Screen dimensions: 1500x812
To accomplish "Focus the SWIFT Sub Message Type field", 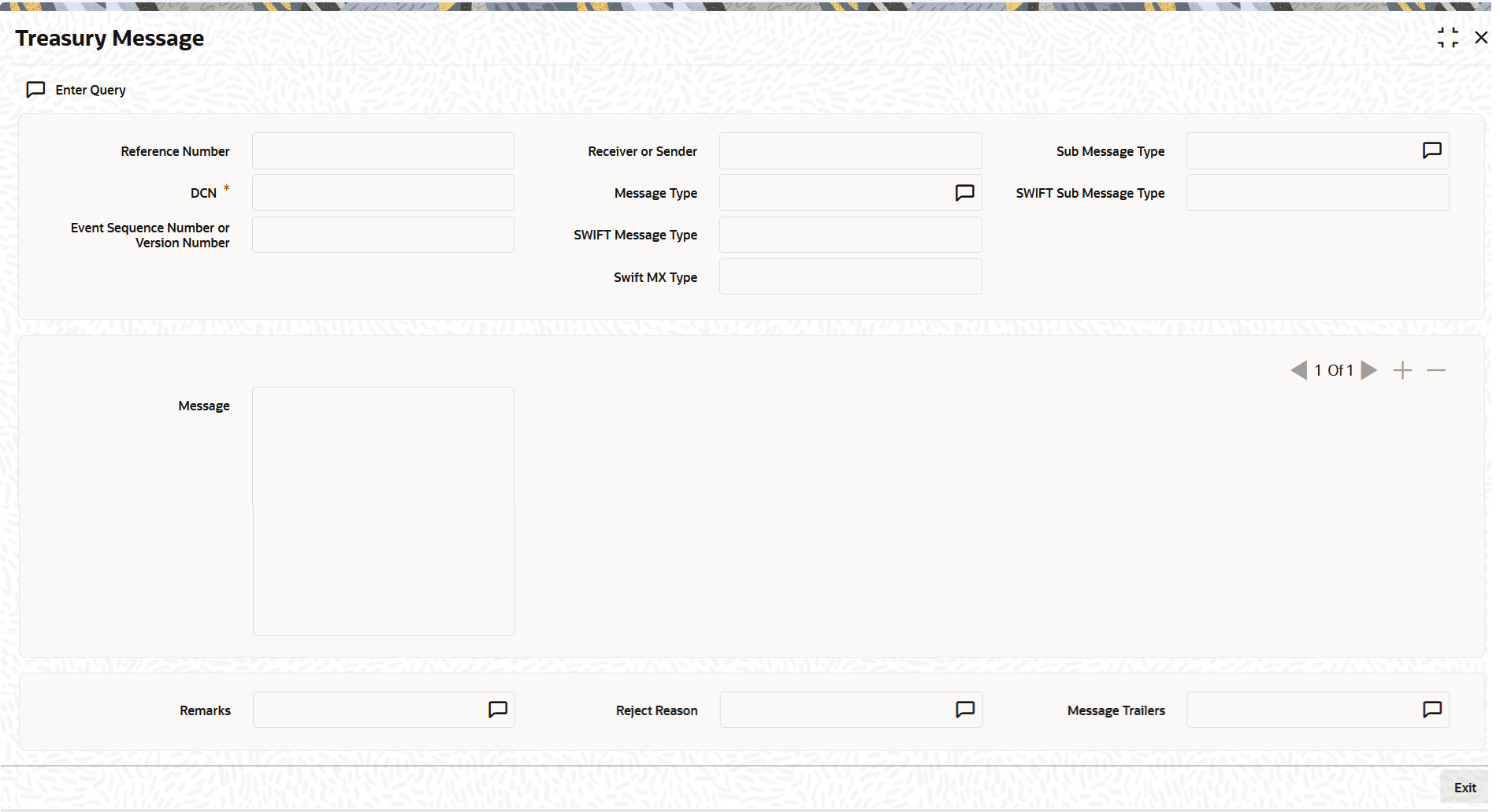I will click(1317, 193).
